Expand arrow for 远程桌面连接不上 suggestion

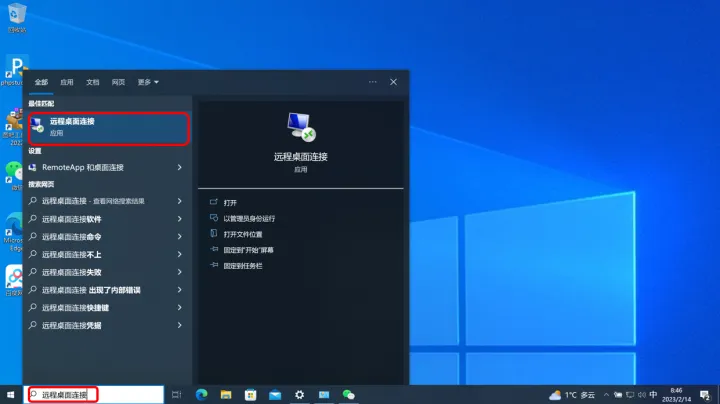tap(180, 254)
